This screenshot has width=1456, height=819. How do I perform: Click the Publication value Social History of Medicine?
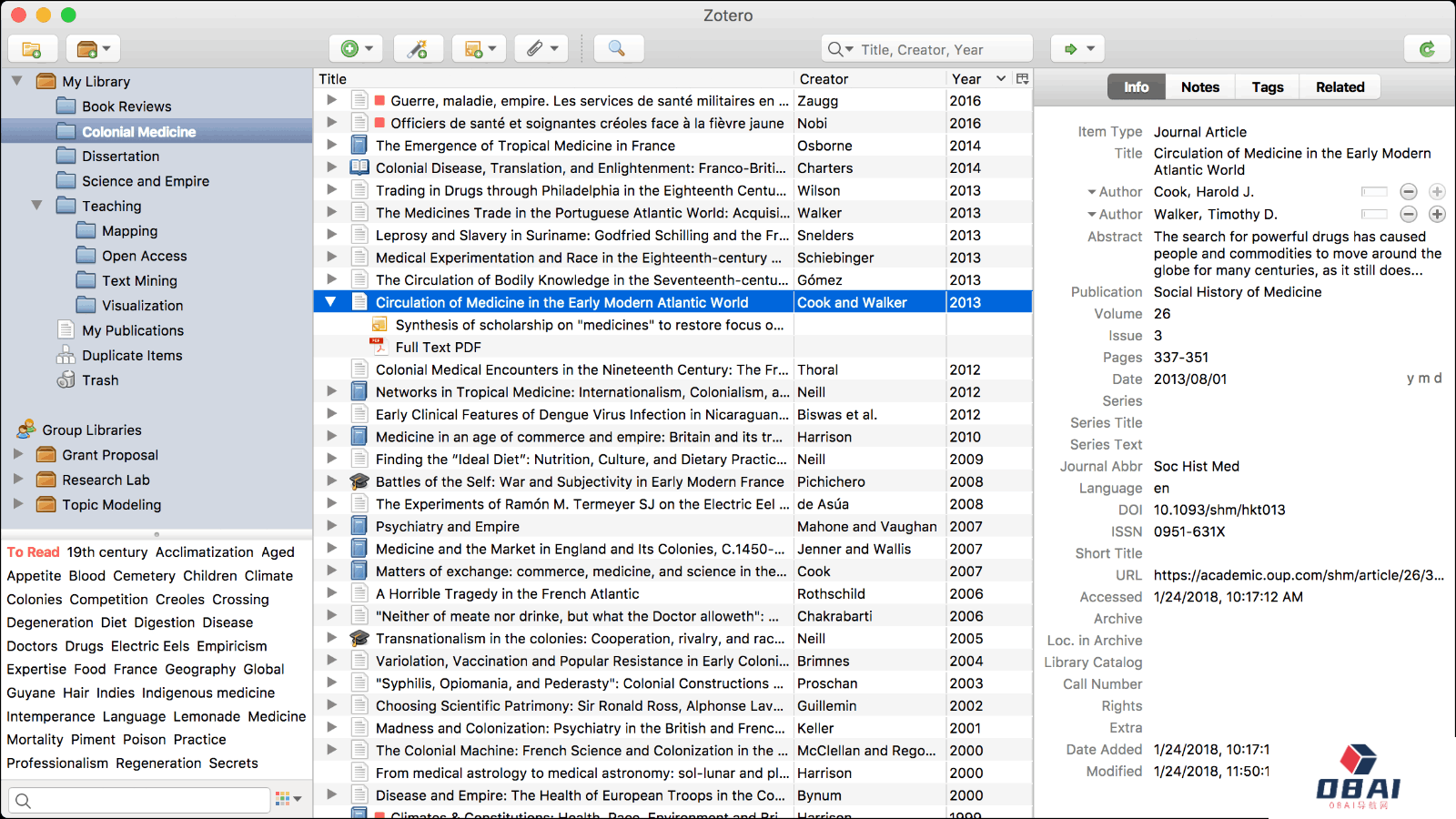pyautogui.click(x=1238, y=292)
